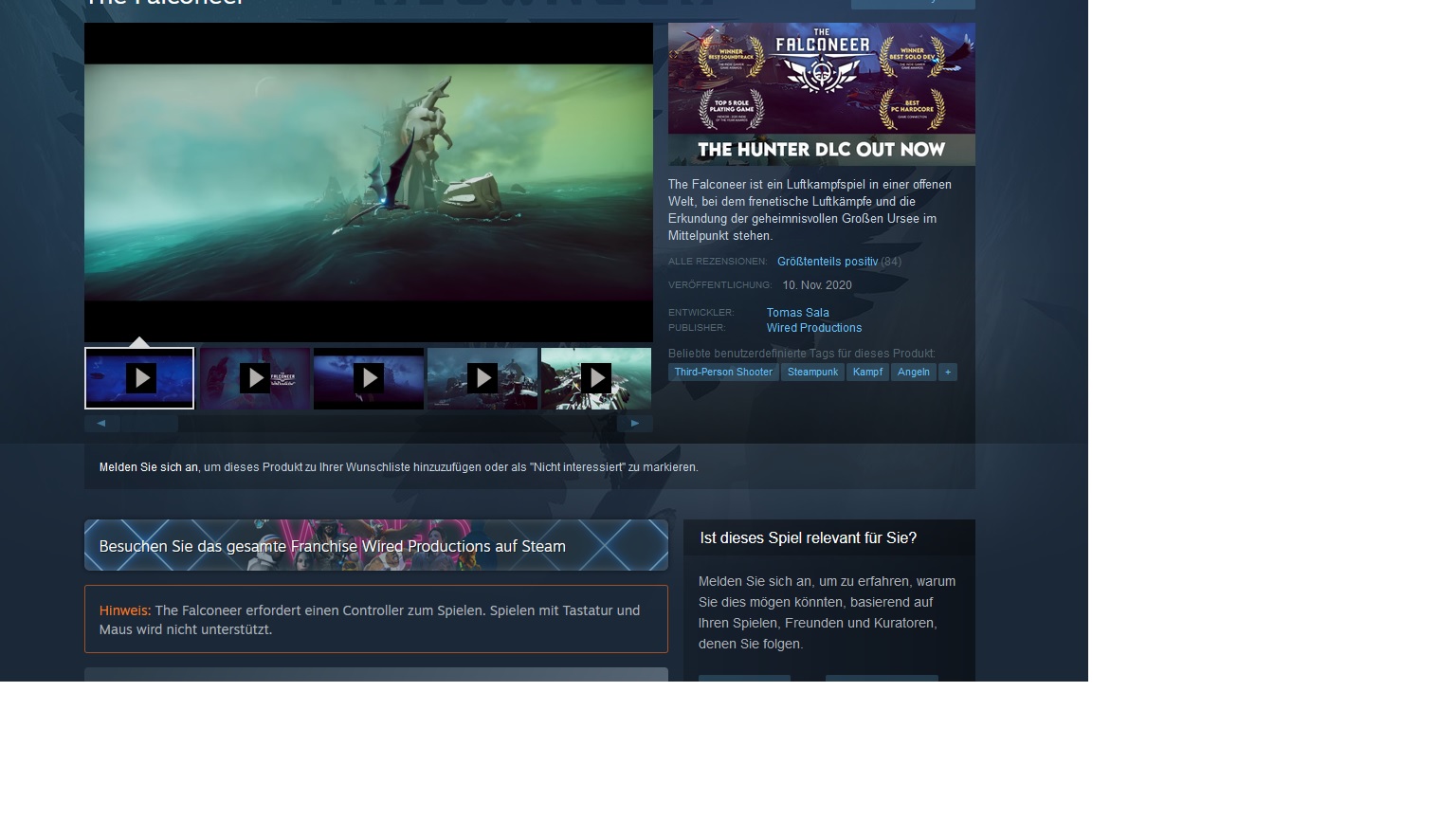Open The Falconeer header capsule image
Image resolution: width=1456 pixels, height=819 pixels.
(822, 94)
